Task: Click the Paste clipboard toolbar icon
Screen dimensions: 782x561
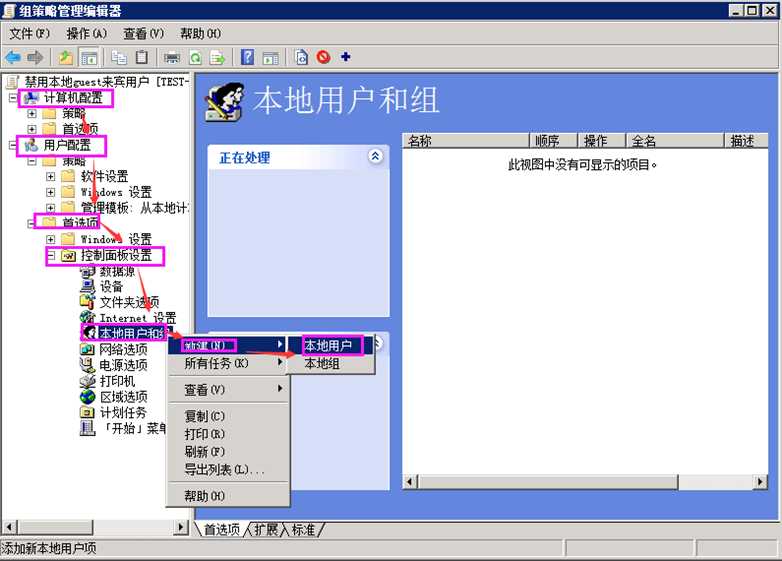Action: coord(142,57)
